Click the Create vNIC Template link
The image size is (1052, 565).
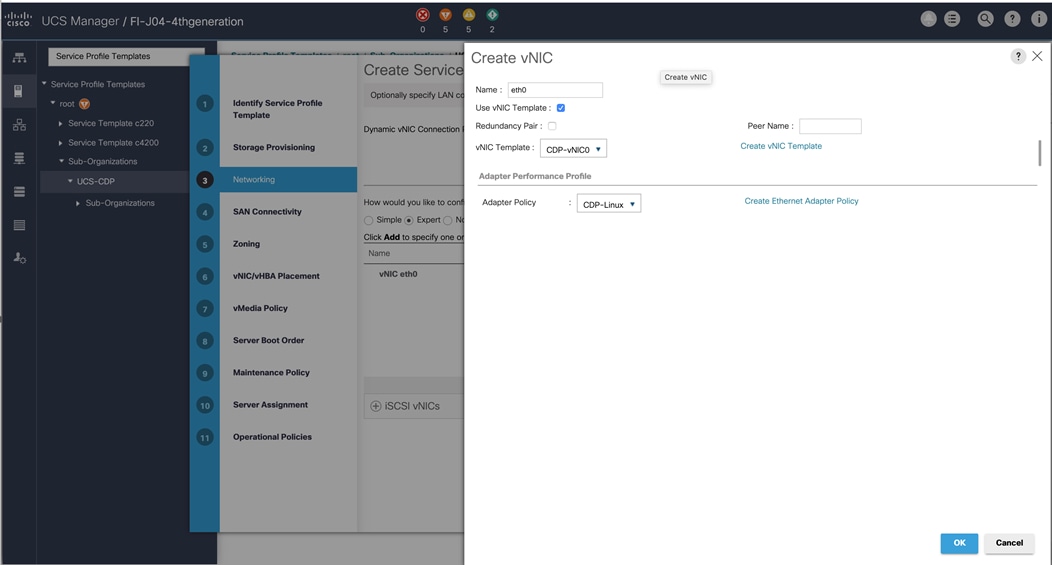click(x=781, y=146)
